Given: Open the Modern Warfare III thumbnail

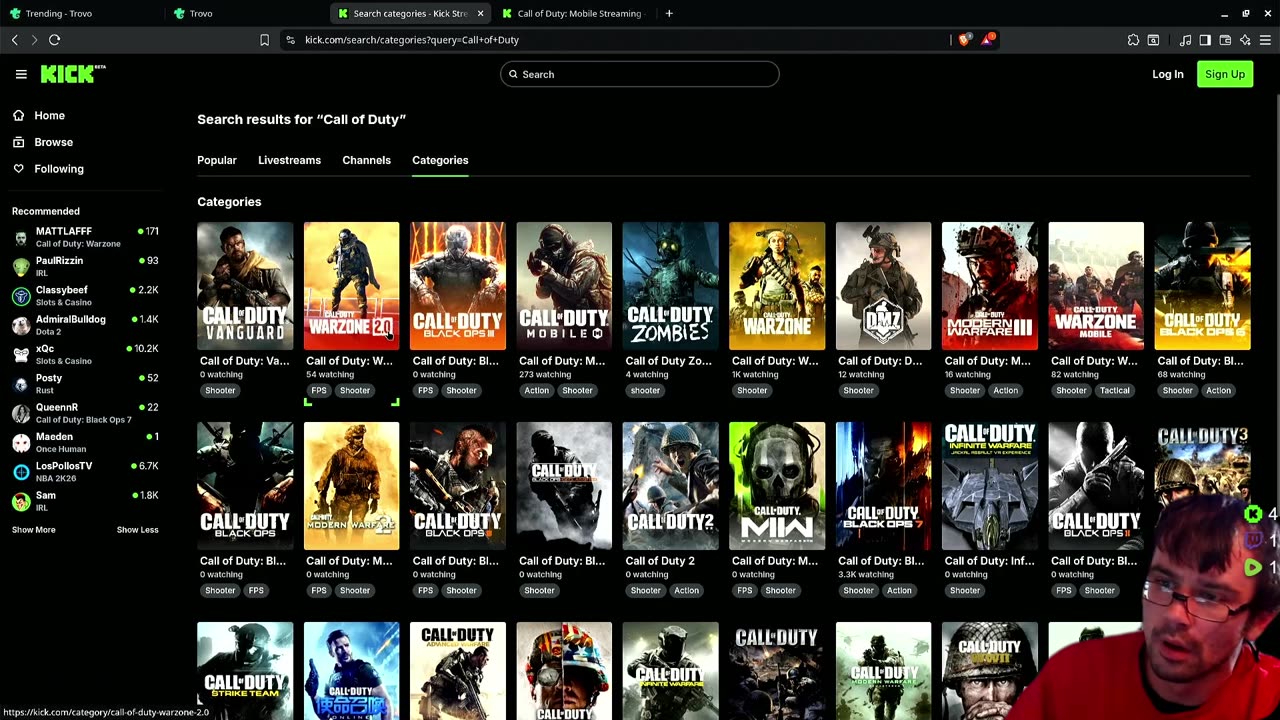Looking at the screenshot, I should (990, 286).
